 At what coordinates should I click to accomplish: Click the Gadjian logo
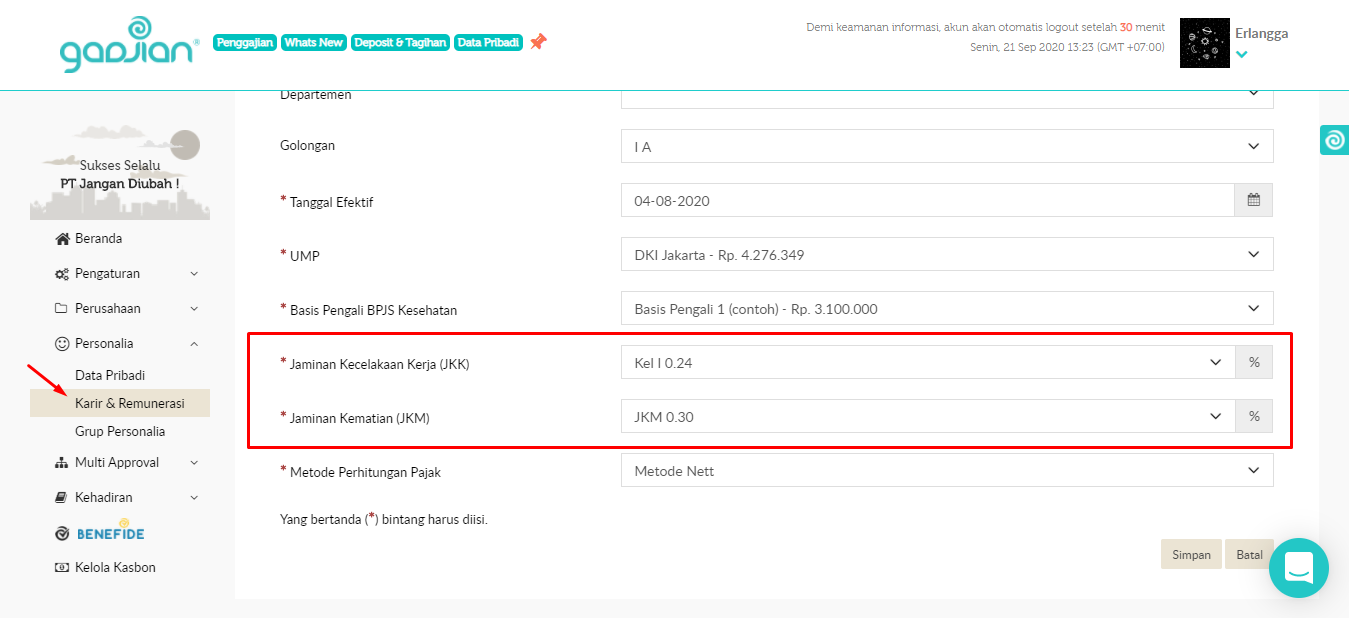[130, 45]
